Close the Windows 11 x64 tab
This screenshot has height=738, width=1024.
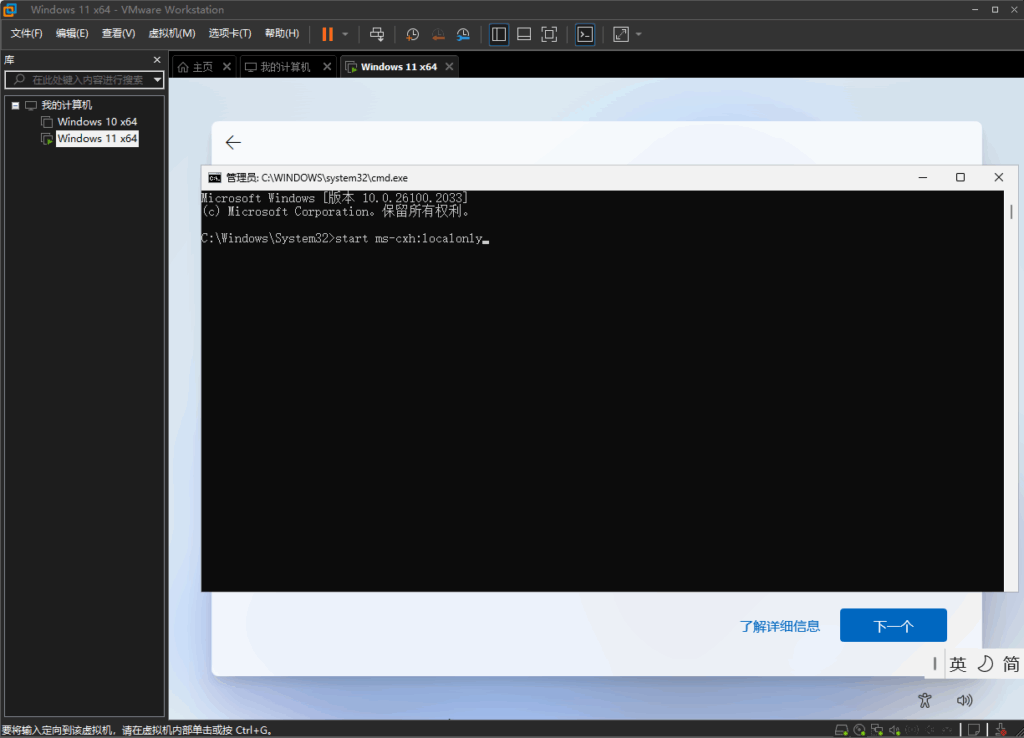(x=449, y=67)
